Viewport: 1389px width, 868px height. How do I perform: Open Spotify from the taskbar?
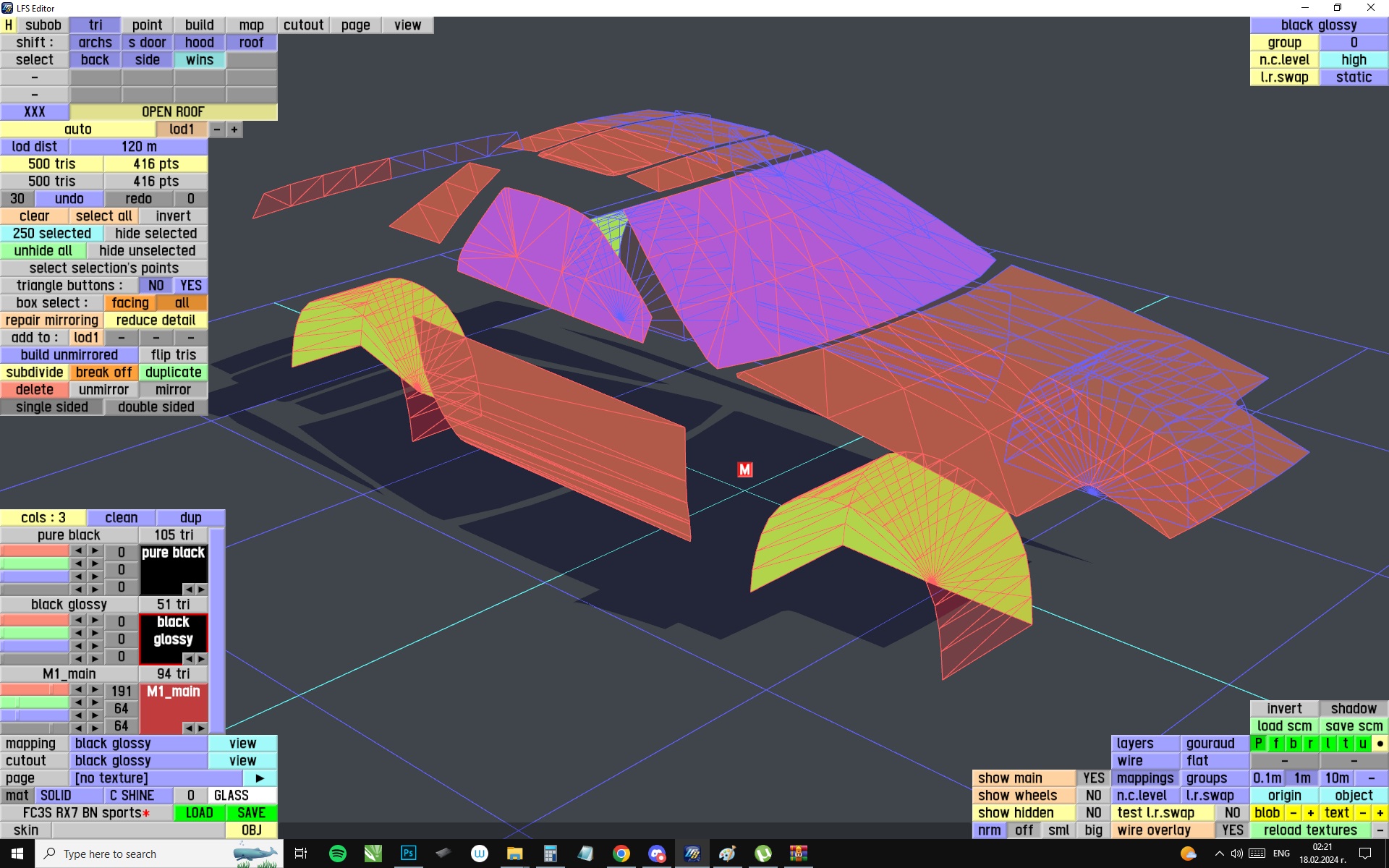pyautogui.click(x=337, y=854)
